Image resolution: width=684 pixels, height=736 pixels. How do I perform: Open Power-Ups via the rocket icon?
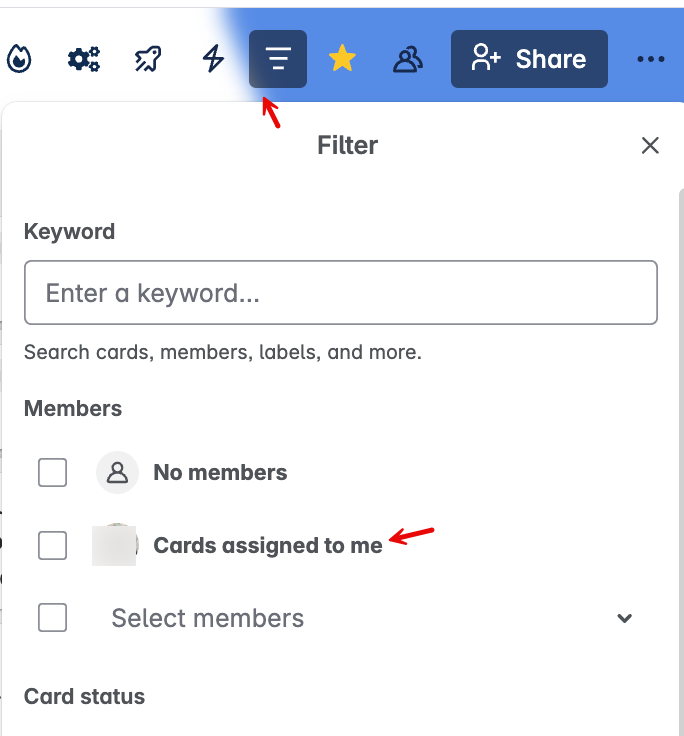click(x=148, y=60)
